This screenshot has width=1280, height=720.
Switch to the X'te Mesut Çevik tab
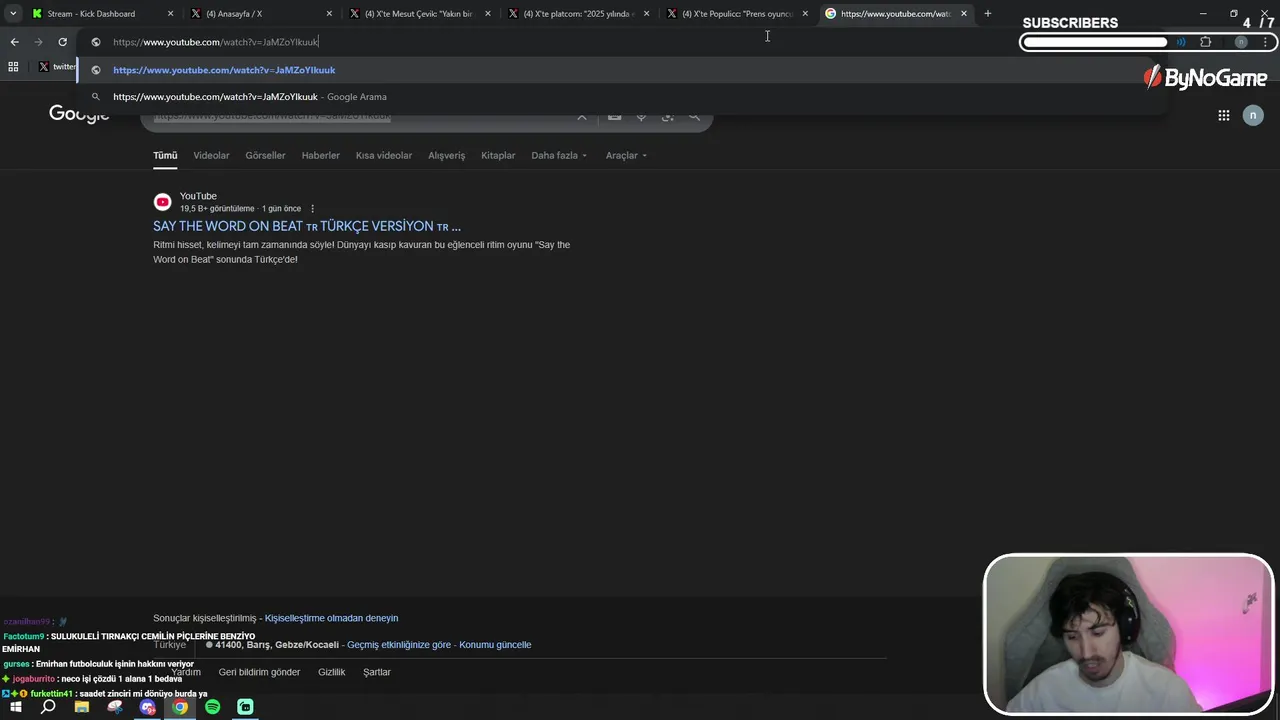click(418, 14)
